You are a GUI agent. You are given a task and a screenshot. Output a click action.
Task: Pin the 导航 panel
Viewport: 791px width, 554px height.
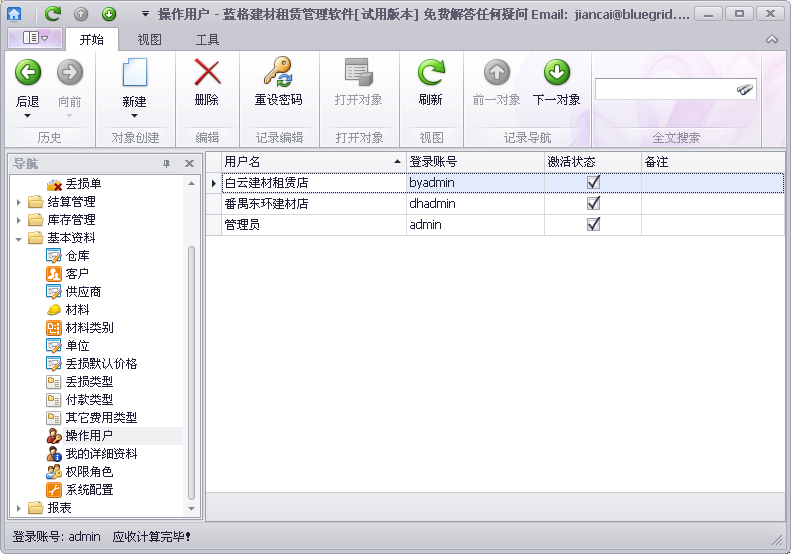[x=166, y=163]
